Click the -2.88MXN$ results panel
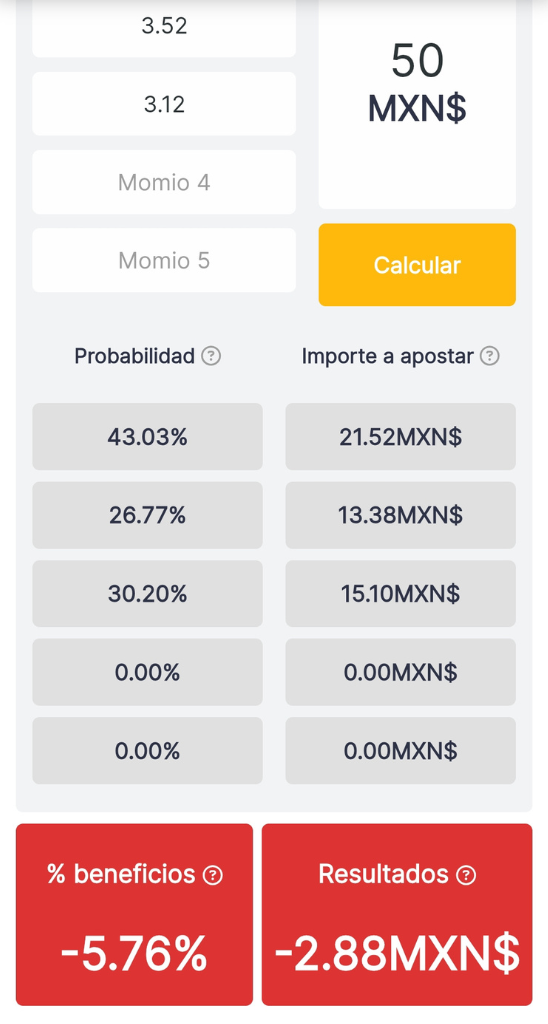This screenshot has width=548, height=1024. tap(397, 915)
